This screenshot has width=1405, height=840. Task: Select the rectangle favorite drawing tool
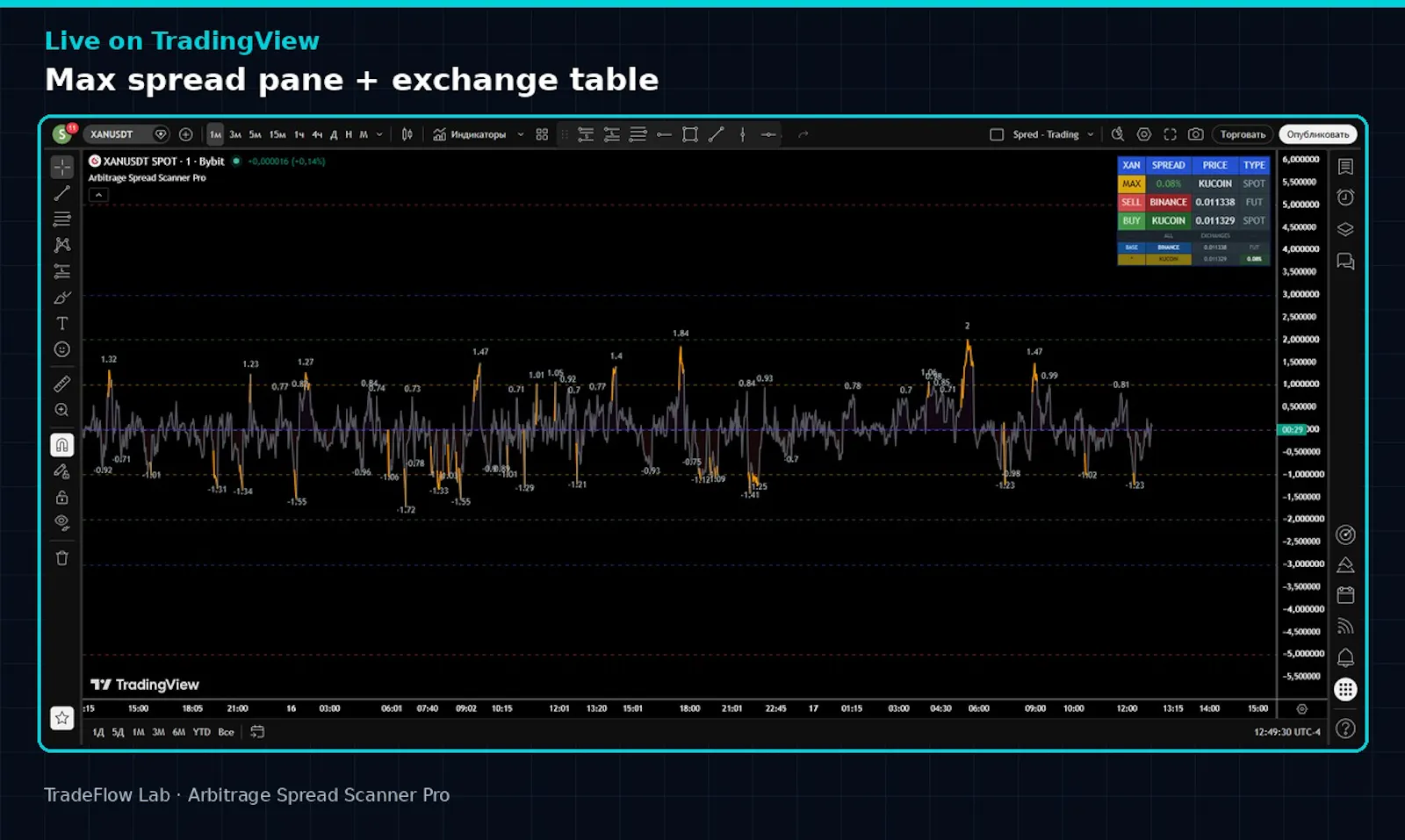pyautogui.click(x=690, y=134)
